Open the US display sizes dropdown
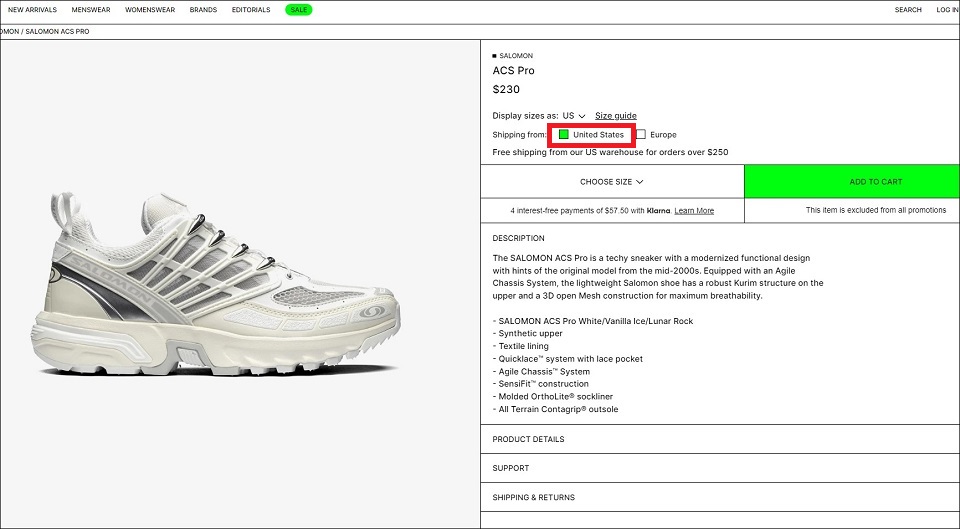The image size is (960, 529). pos(574,116)
